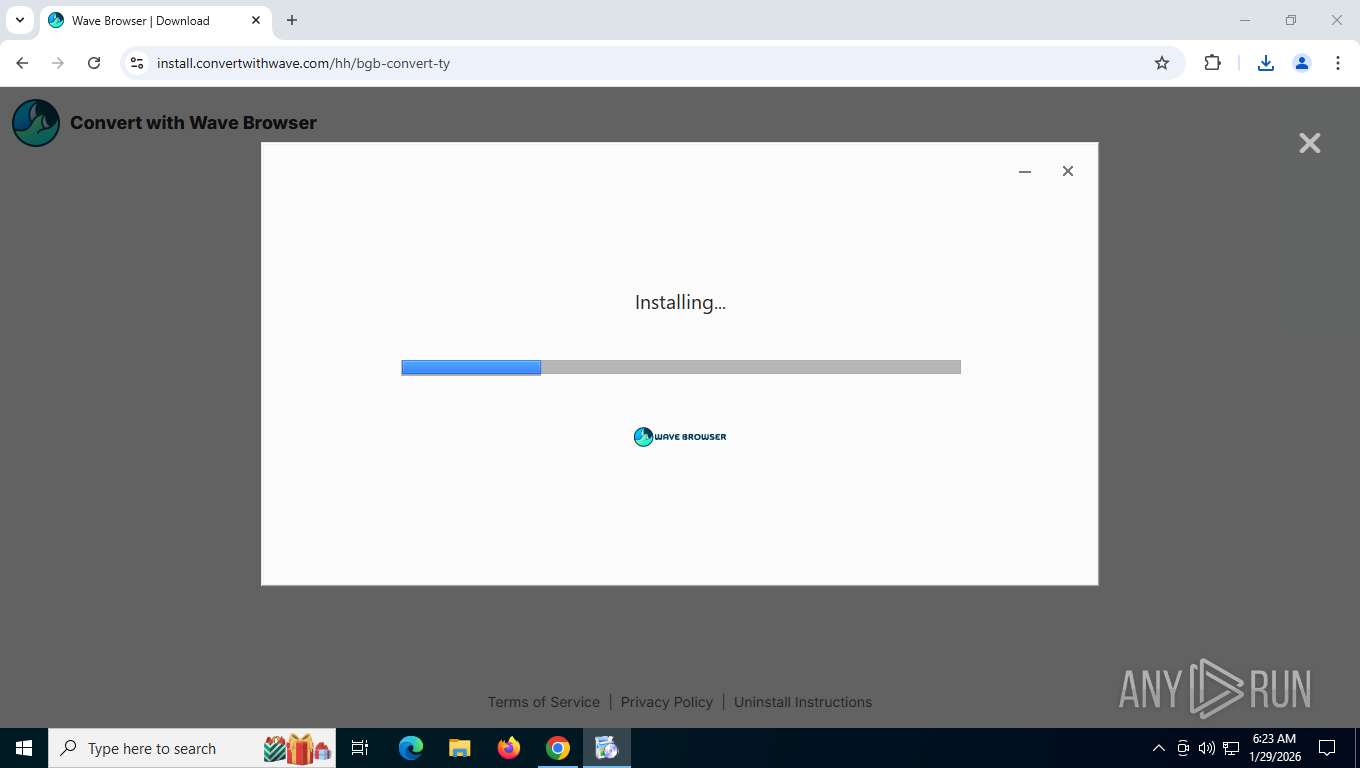Click the Chrome back arrow

tap(22, 63)
